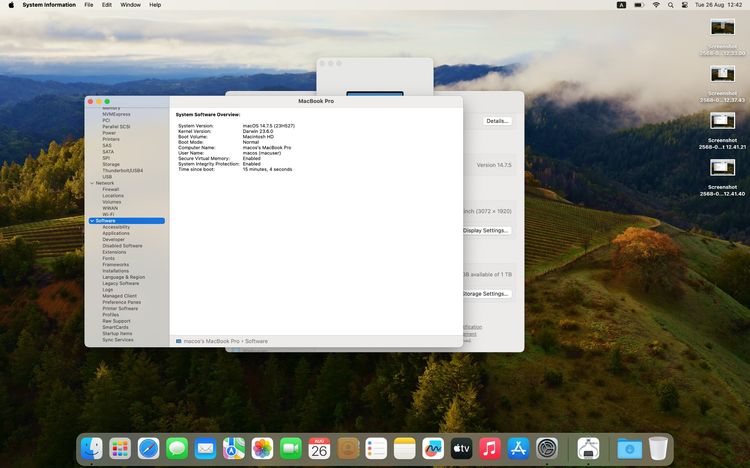The height and width of the screenshot is (468, 750).
Task: Collapse the Network section in sidebar
Action: point(92,183)
